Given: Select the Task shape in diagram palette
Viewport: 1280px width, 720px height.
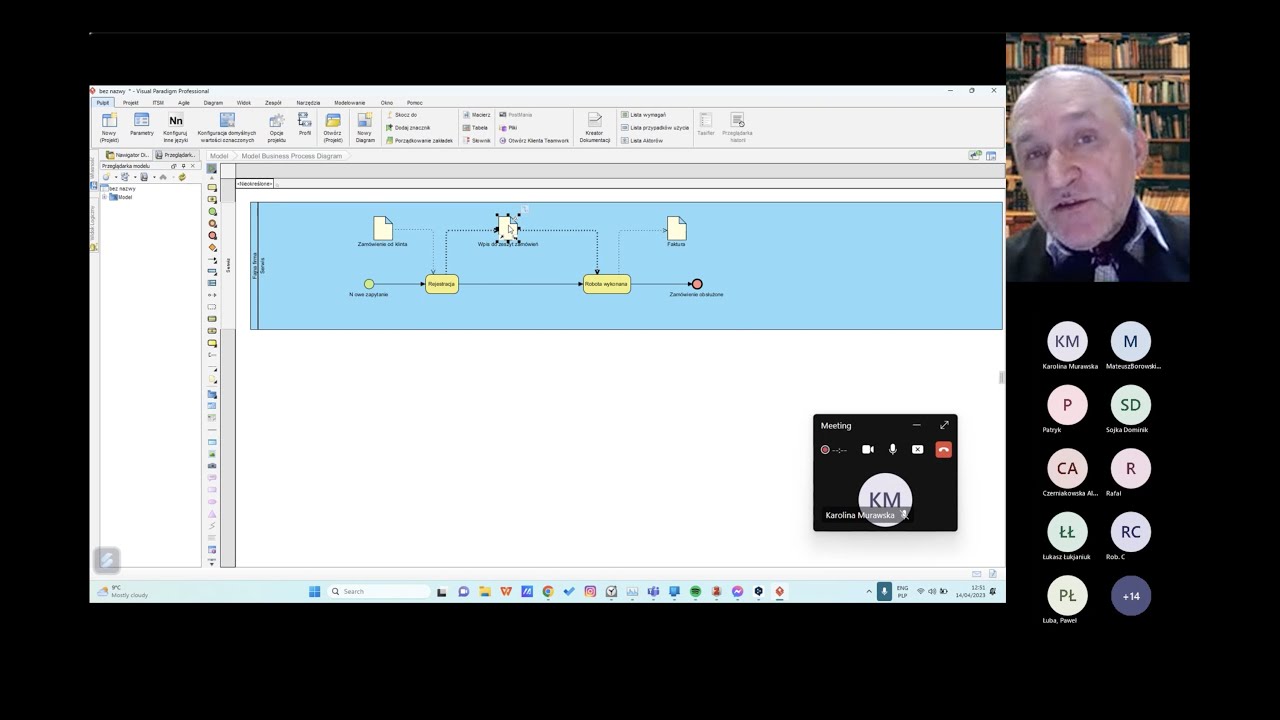Looking at the screenshot, I should pyautogui.click(x=212, y=188).
